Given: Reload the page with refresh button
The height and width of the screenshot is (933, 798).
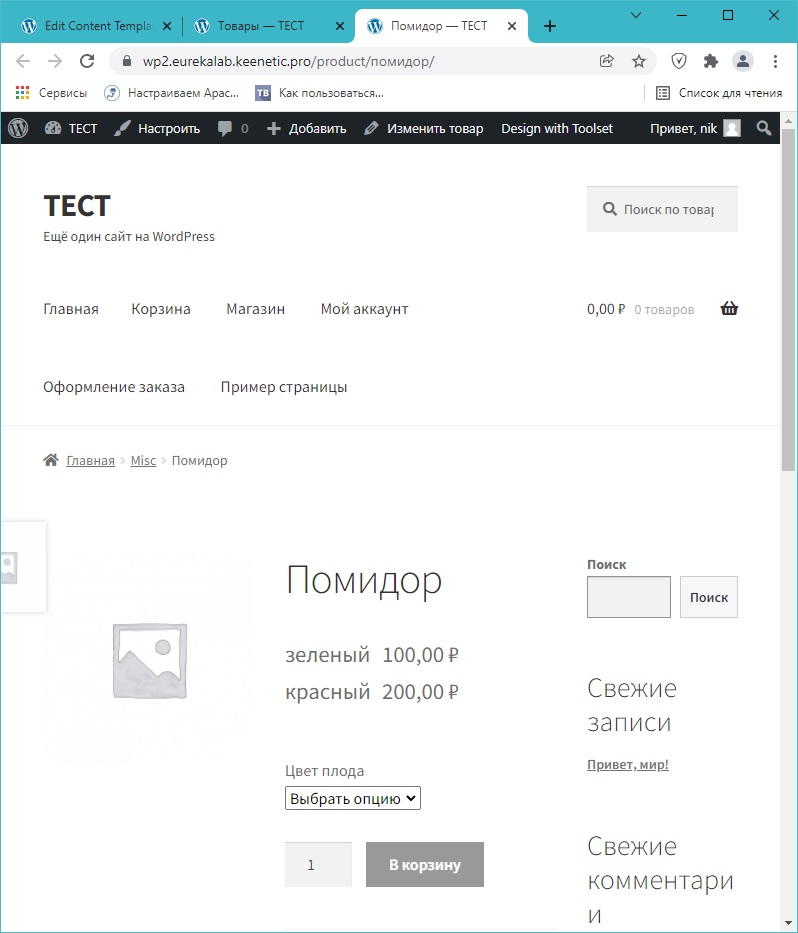Looking at the screenshot, I should pos(87,61).
